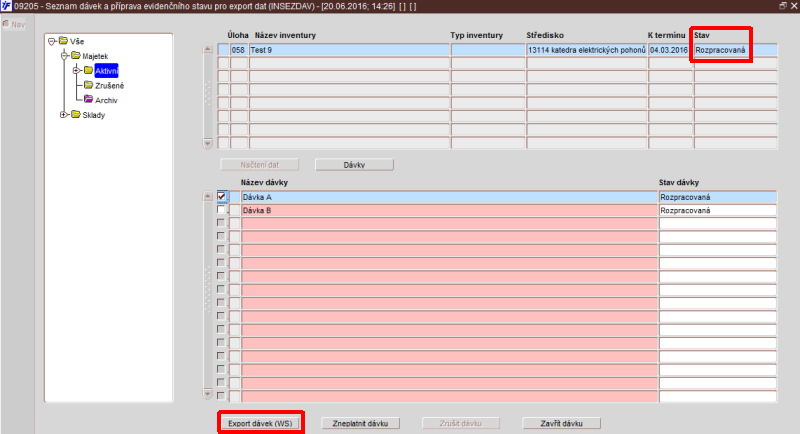Click the Načtení dat button
This screenshot has height=434, width=800.
click(260, 165)
